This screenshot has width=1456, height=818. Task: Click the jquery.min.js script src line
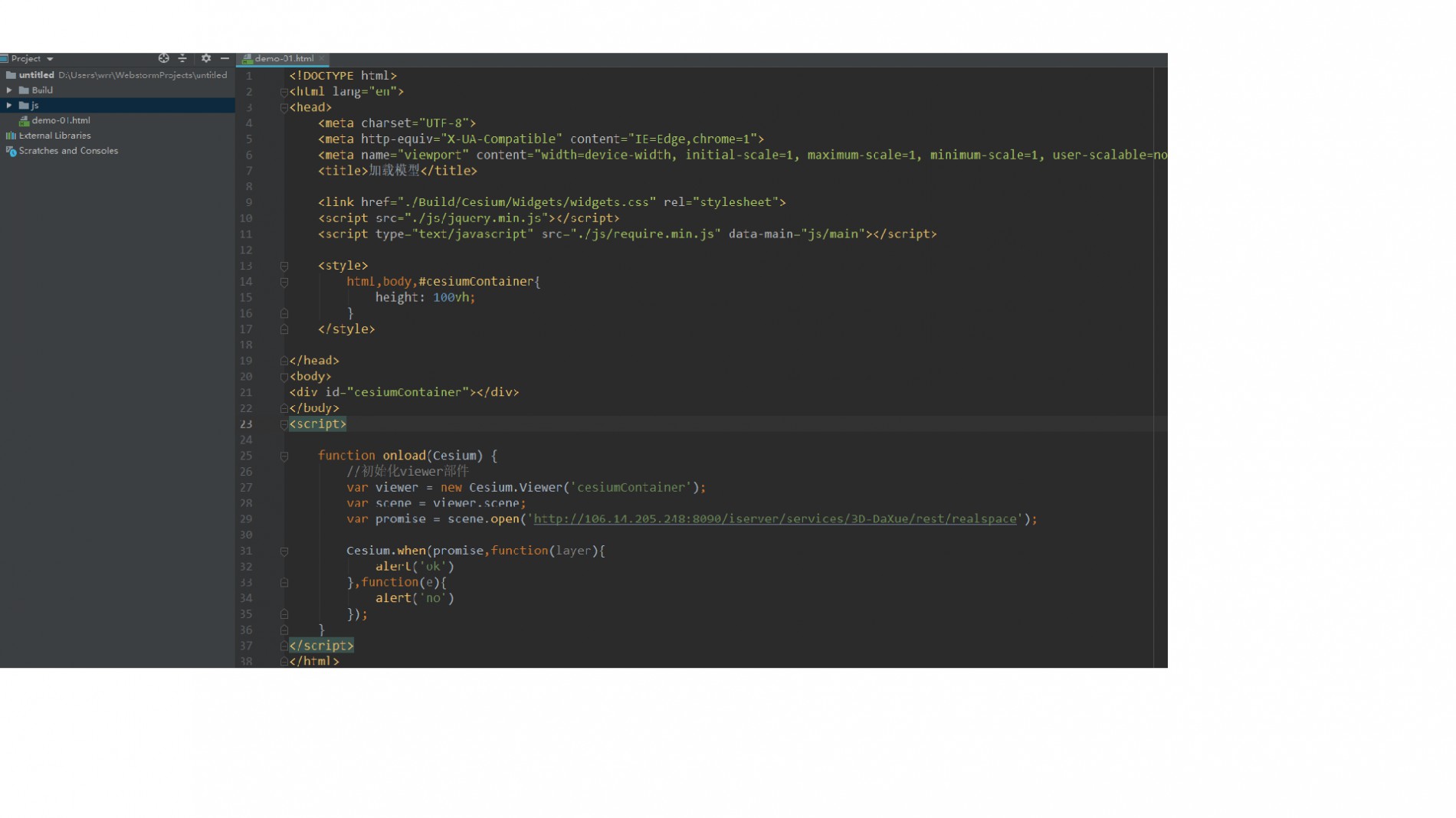point(468,218)
